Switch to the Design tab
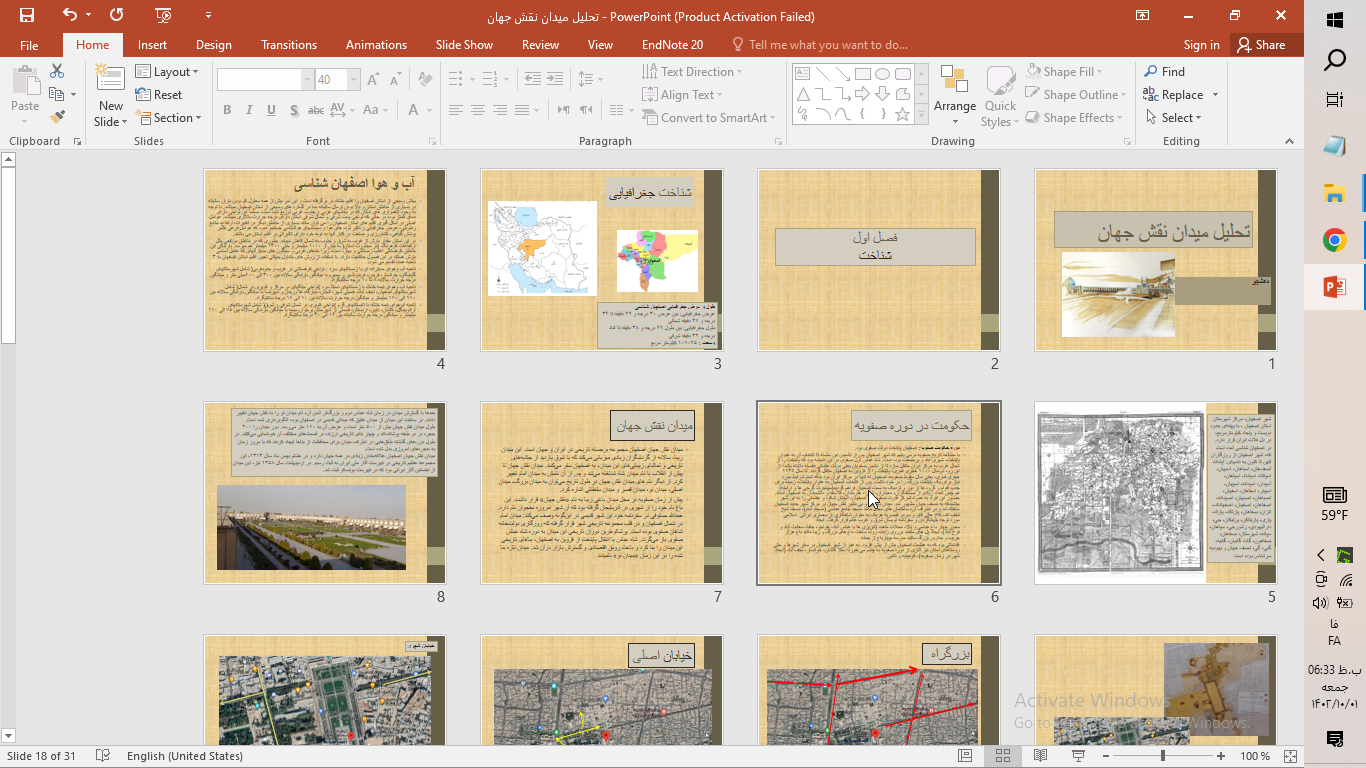 (213, 45)
